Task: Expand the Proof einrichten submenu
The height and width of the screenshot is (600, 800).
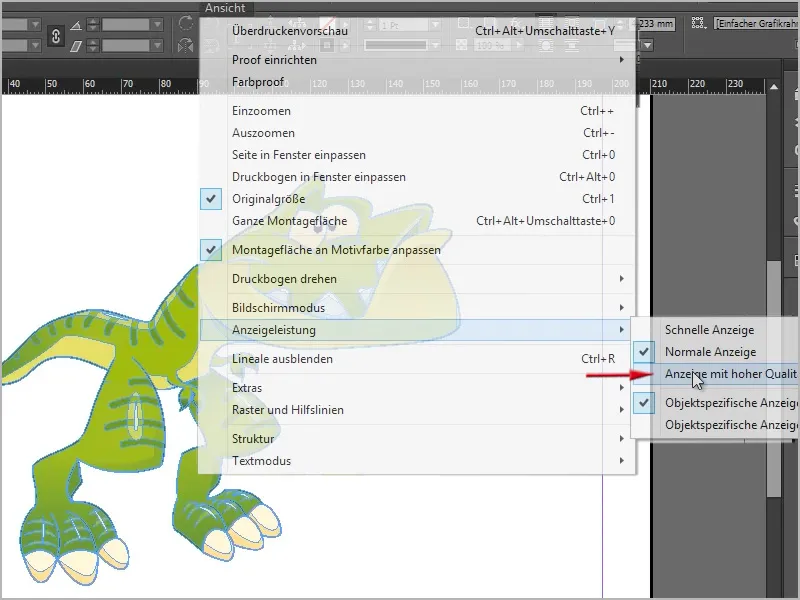Action: [417, 60]
